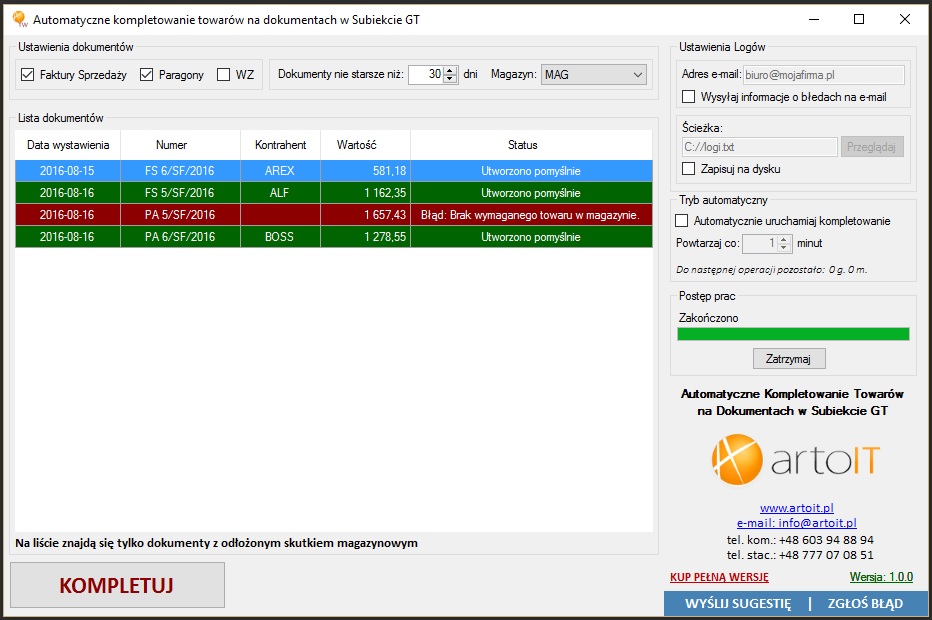Click the green progress bar
The height and width of the screenshot is (620, 932).
point(793,334)
